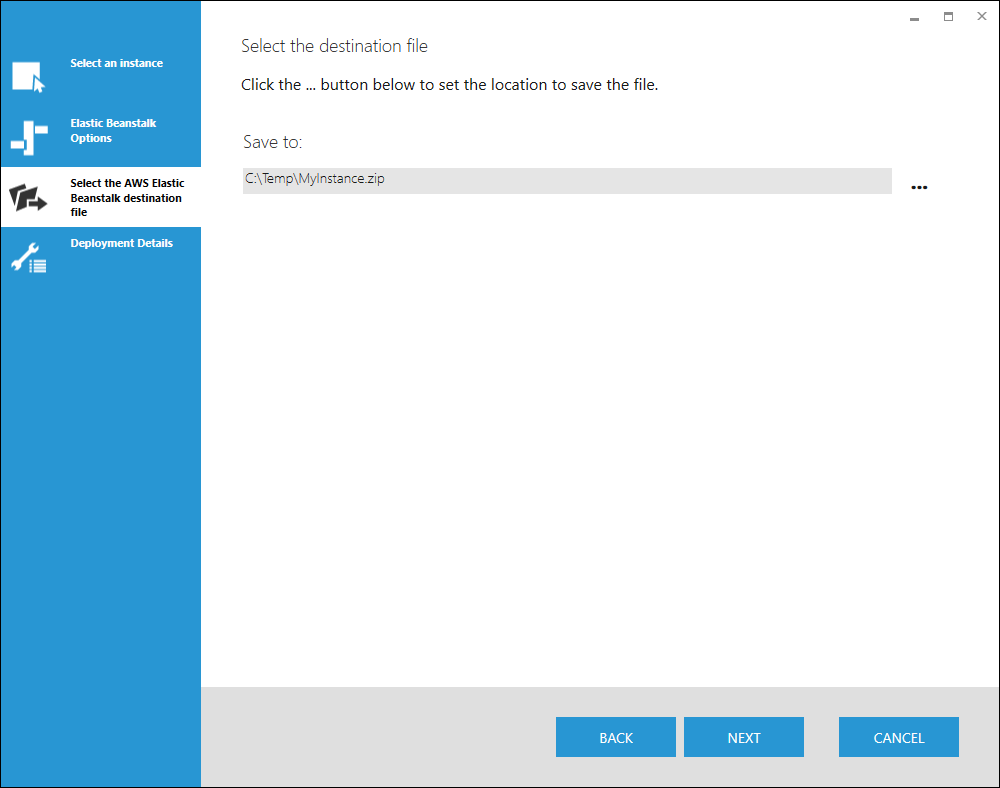
Task: Focus the C:\Temp\MyInstance.zip path field
Action: [566, 181]
